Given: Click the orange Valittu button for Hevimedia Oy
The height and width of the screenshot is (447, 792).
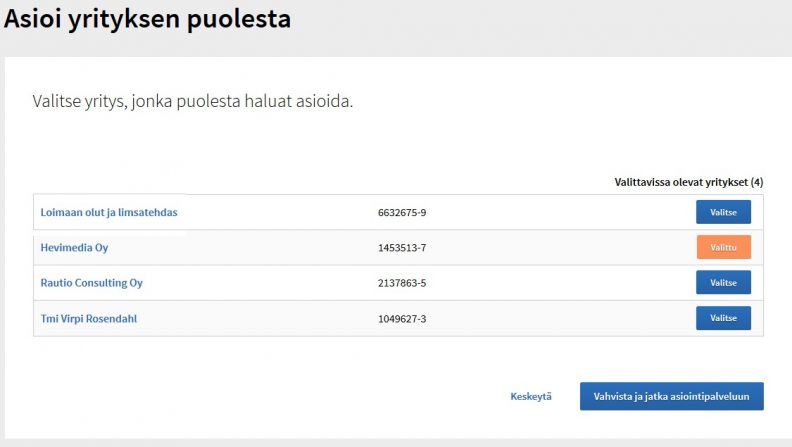Looking at the screenshot, I should pos(723,247).
